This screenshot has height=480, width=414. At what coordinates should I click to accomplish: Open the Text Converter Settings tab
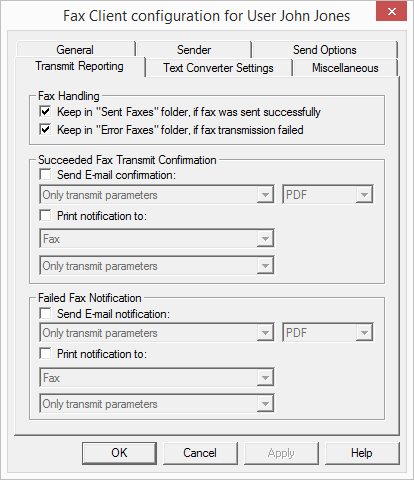point(218,68)
